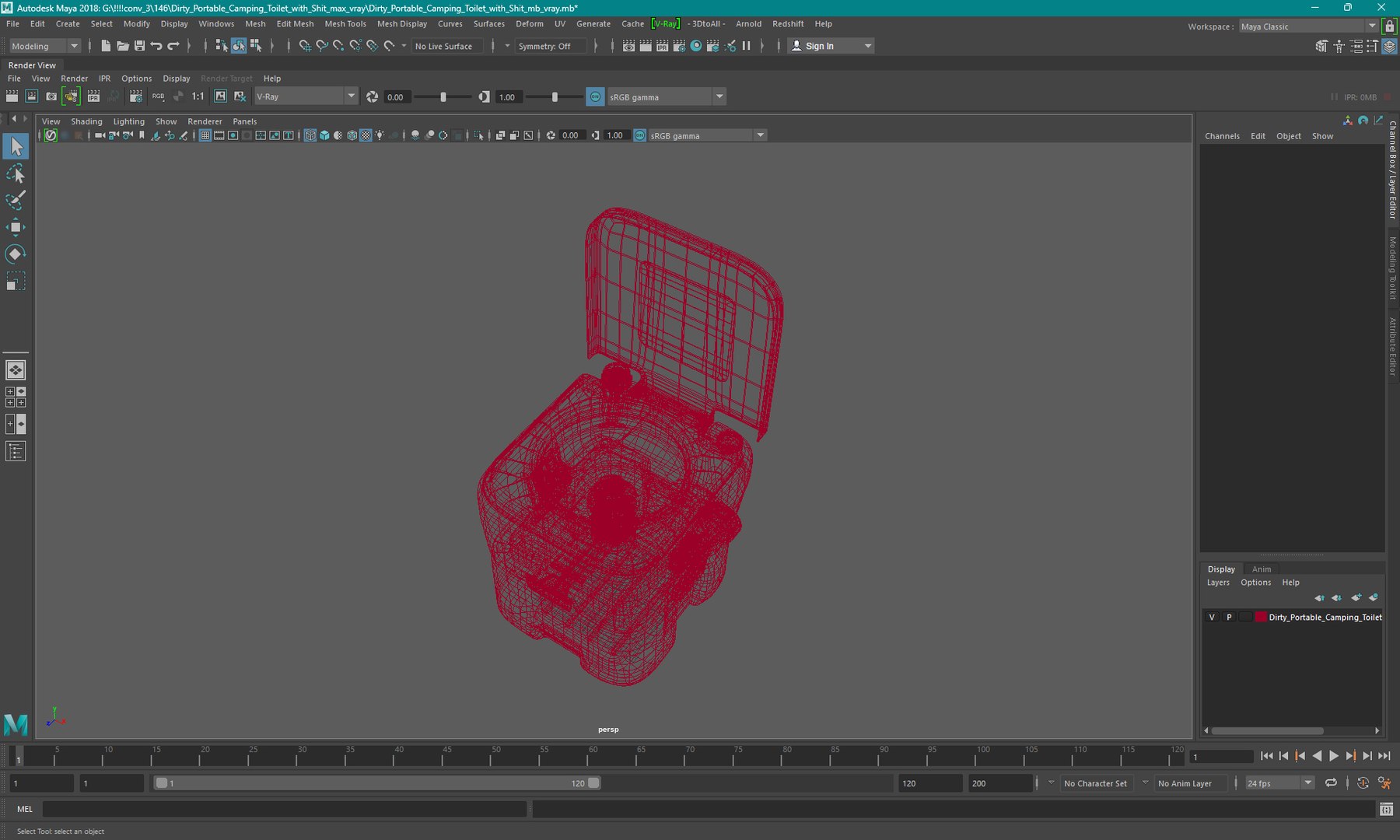The image size is (1400, 840).
Task: Click the Show Hypershade sphere icon
Action: (x=696, y=46)
